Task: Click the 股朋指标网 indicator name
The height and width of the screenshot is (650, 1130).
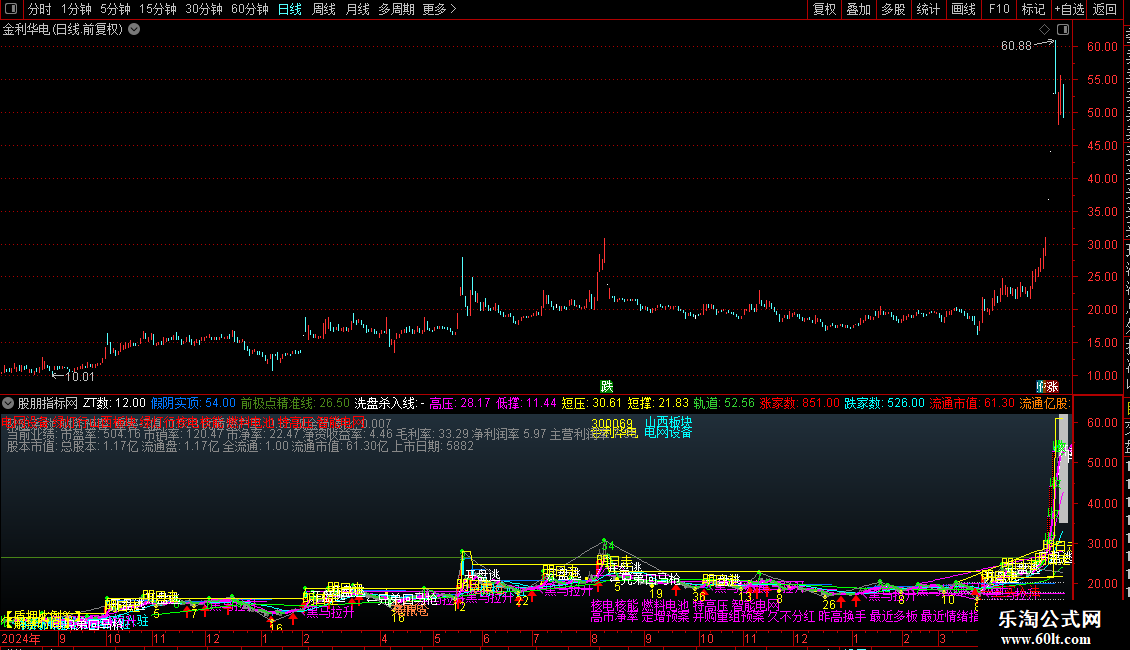Action: (48, 403)
